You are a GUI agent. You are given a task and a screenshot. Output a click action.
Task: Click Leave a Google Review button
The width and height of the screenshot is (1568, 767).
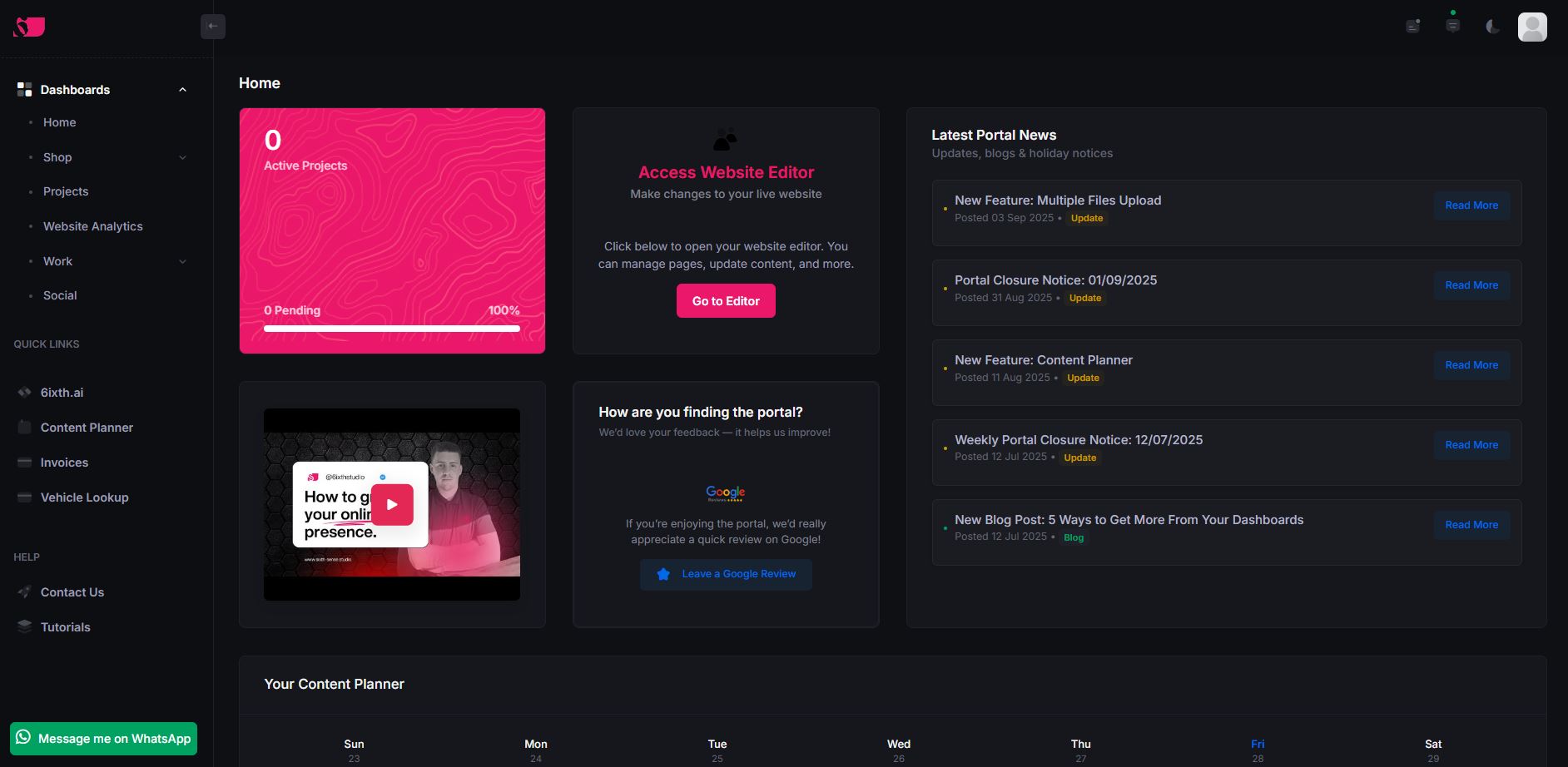726,574
